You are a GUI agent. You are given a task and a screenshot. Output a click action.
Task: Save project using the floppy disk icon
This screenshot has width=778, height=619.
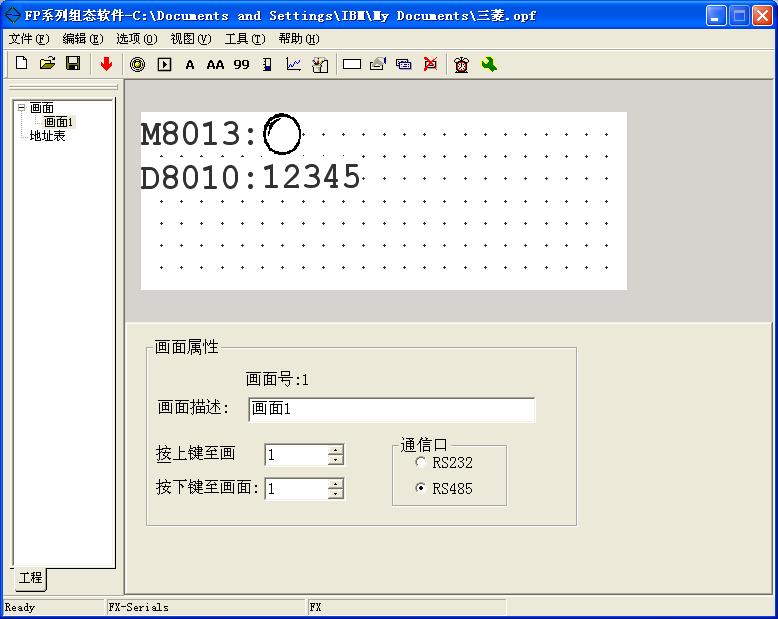[73, 64]
